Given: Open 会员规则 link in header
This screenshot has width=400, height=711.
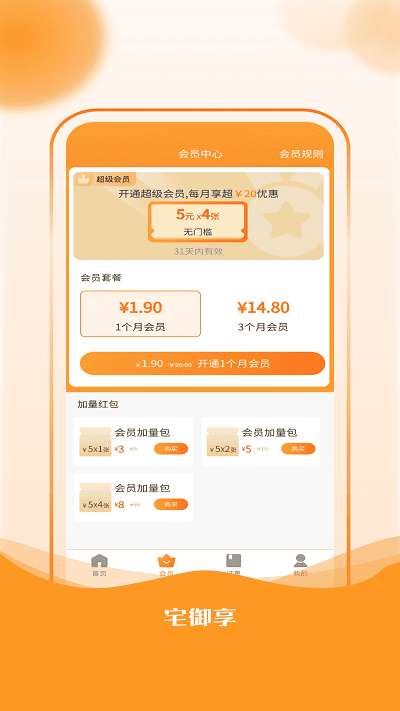Looking at the screenshot, I should 301,154.
